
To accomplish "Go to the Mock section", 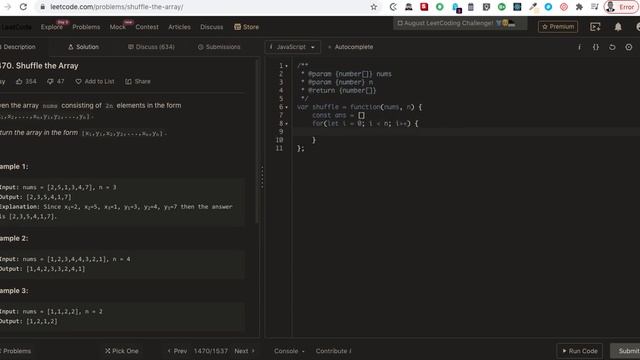I will point(118,27).
